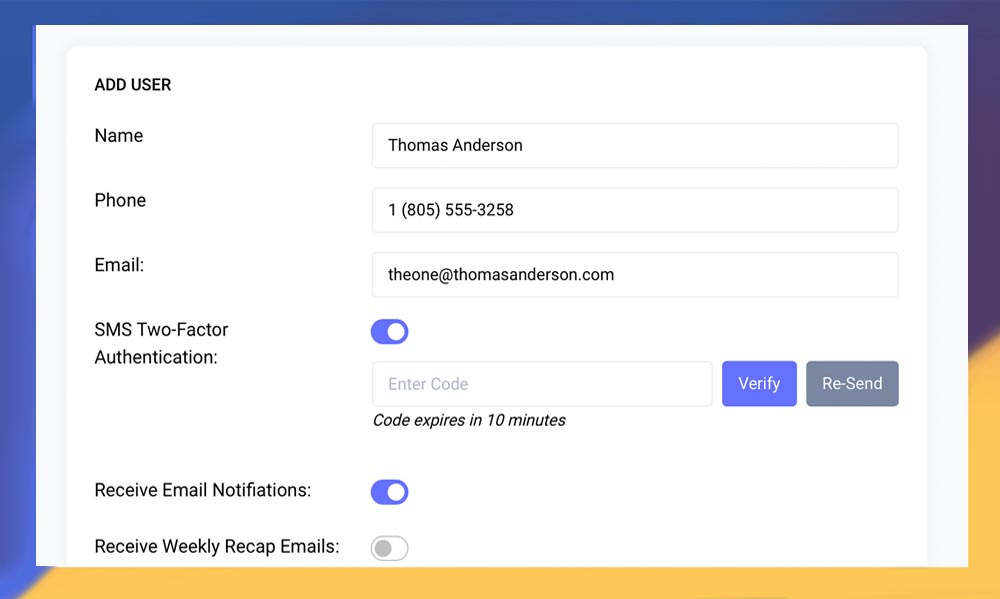Disable the Receive Email Notifications toggle
Screen dimensions: 1000x599
(389, 491)
